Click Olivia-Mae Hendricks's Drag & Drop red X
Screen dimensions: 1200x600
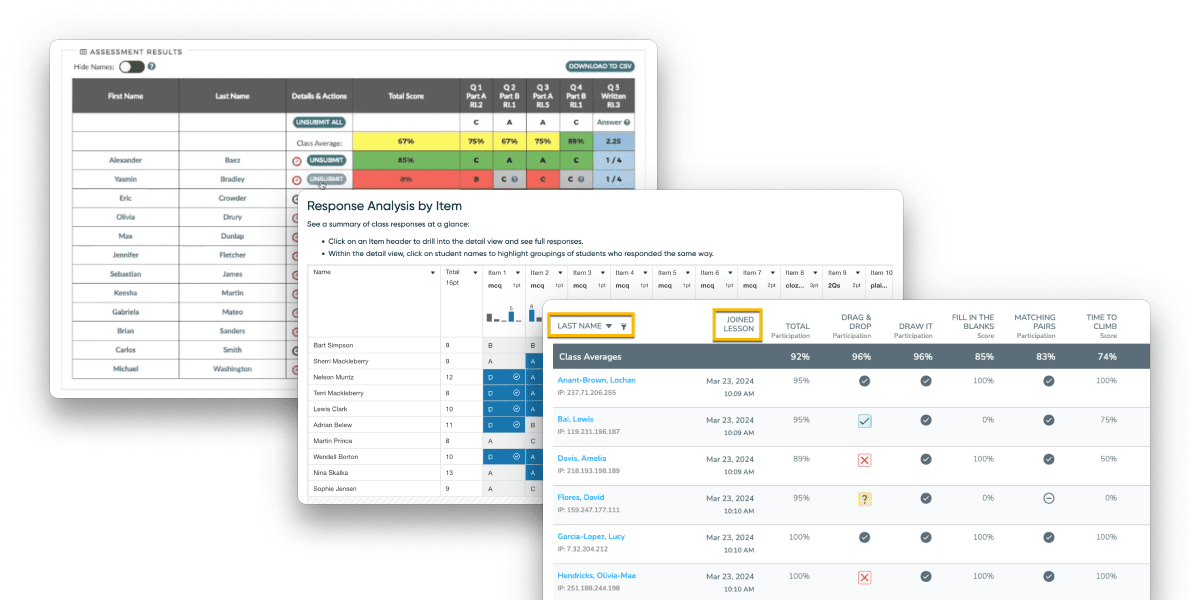click(864, 577)
